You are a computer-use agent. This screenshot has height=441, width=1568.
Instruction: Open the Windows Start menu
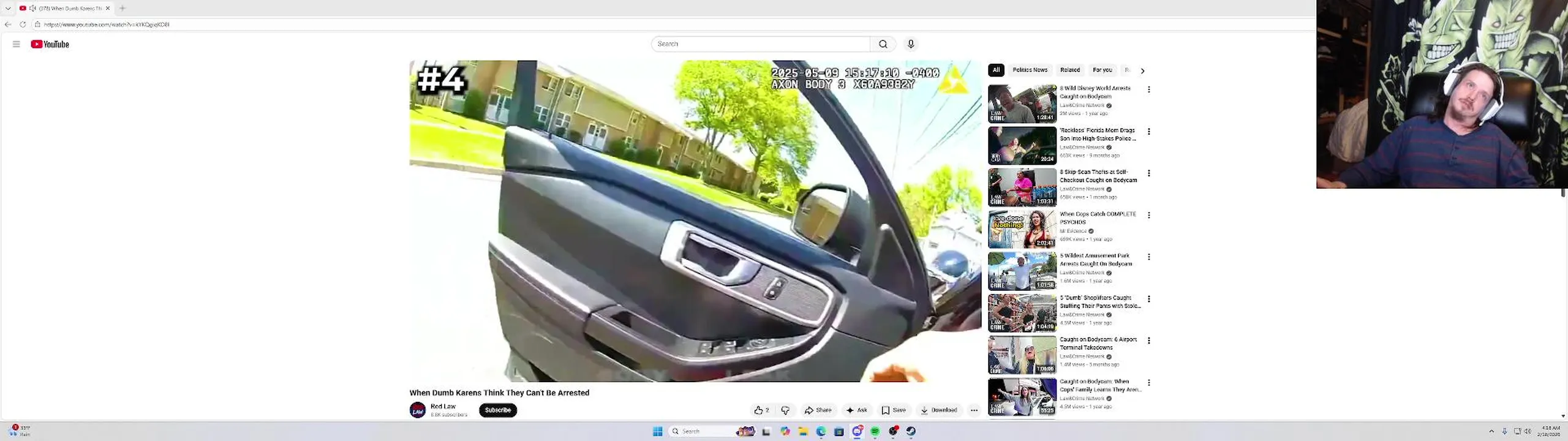658,431
